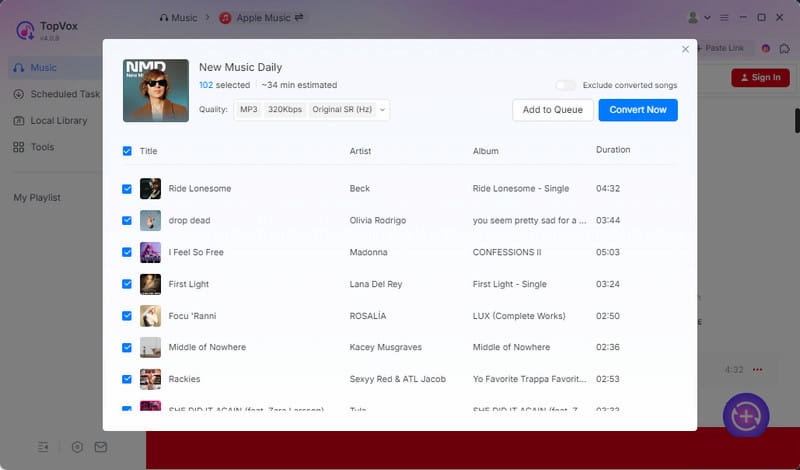Click the album CONFESSIONS II
The image size is (800, 470).
507,252
